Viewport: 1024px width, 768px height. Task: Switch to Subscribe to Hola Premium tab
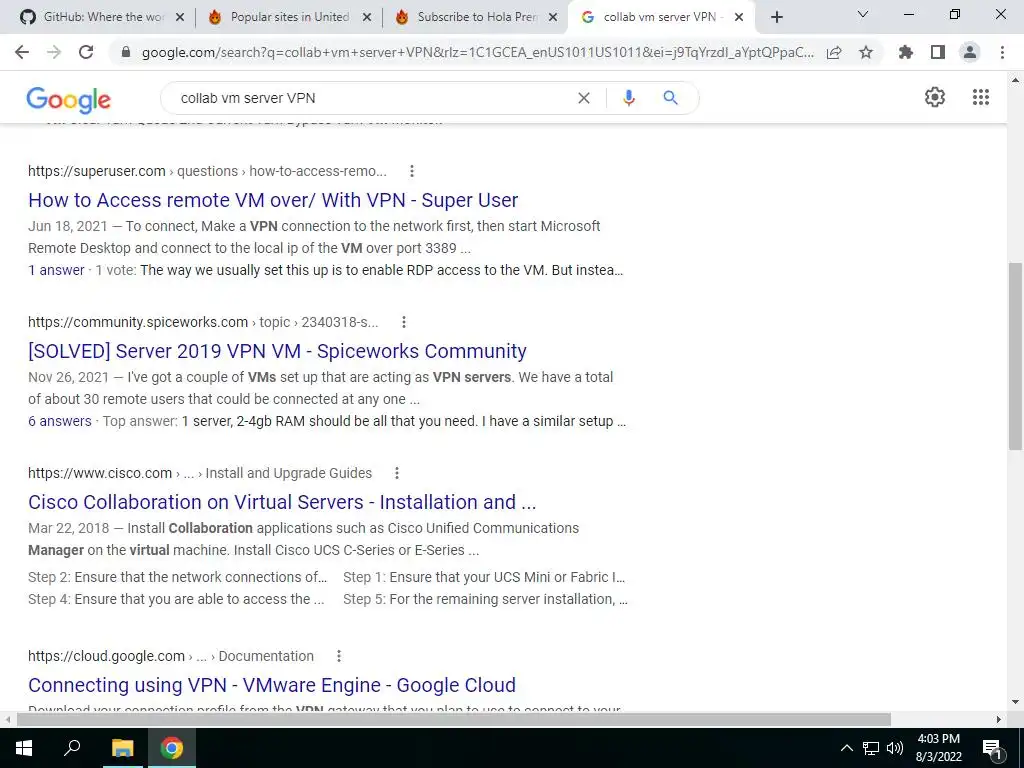click(477, 17)
